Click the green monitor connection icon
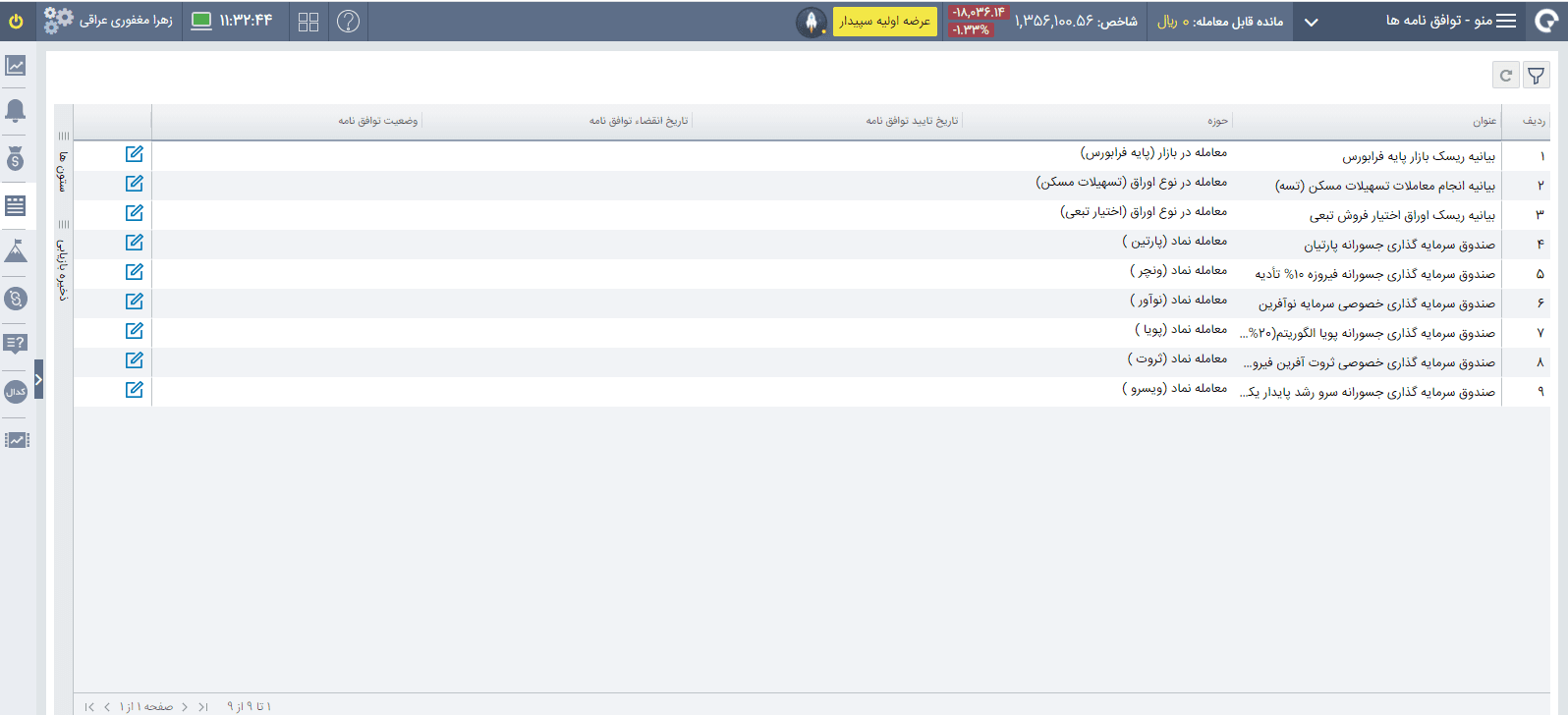The image size is (1568, 715). tap(201, 21)
